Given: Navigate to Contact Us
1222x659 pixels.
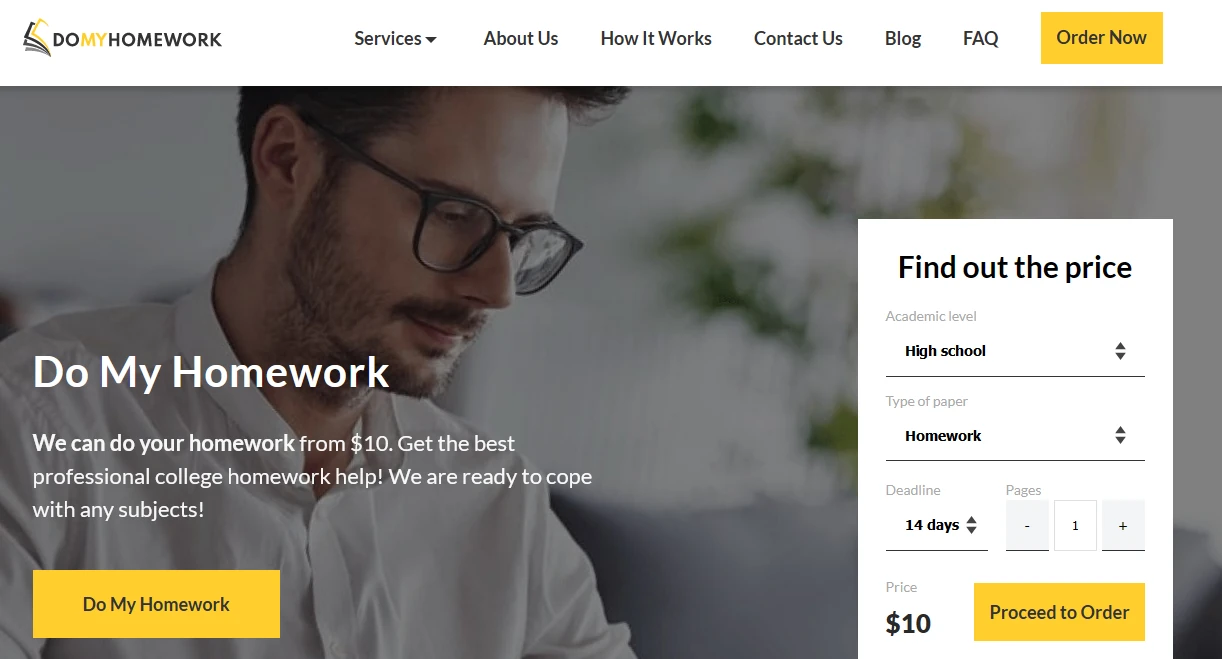Looking at the screenshot, I should tap(798, 39).
